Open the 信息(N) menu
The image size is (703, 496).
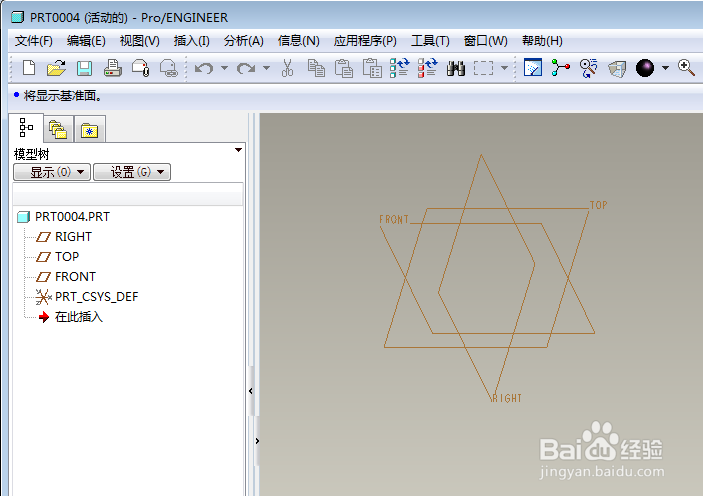click(299, 41)
